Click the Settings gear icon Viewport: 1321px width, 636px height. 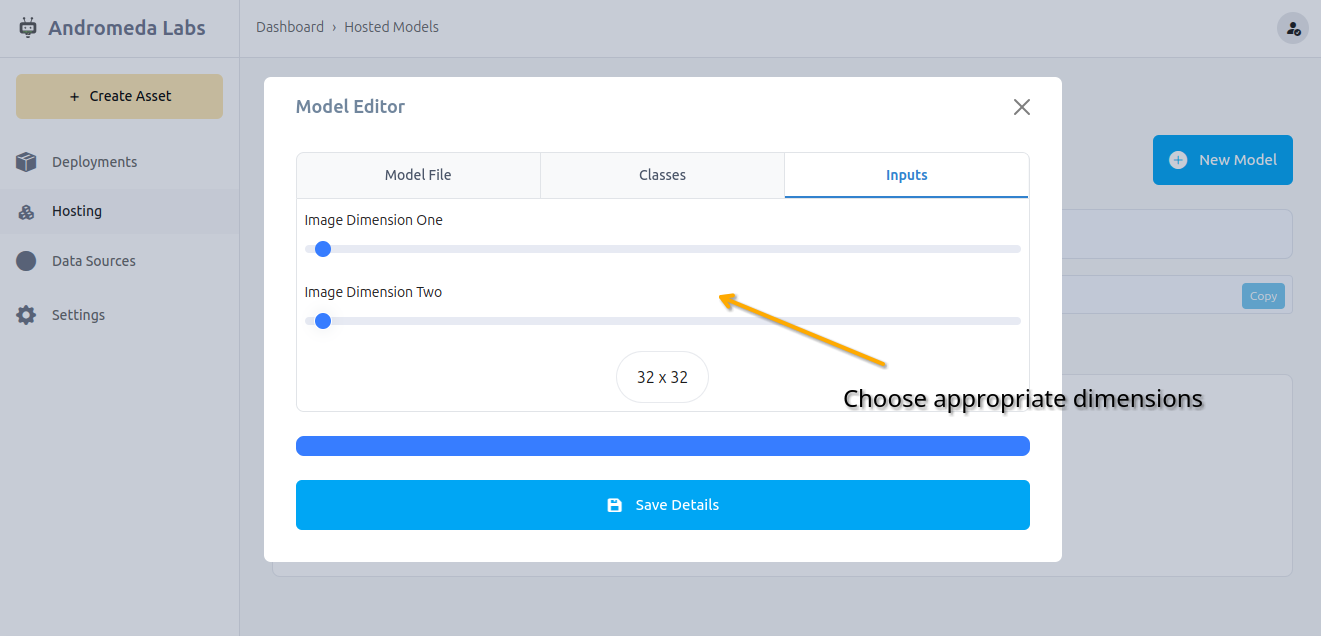pyautogui.click(x=26, y=315)
